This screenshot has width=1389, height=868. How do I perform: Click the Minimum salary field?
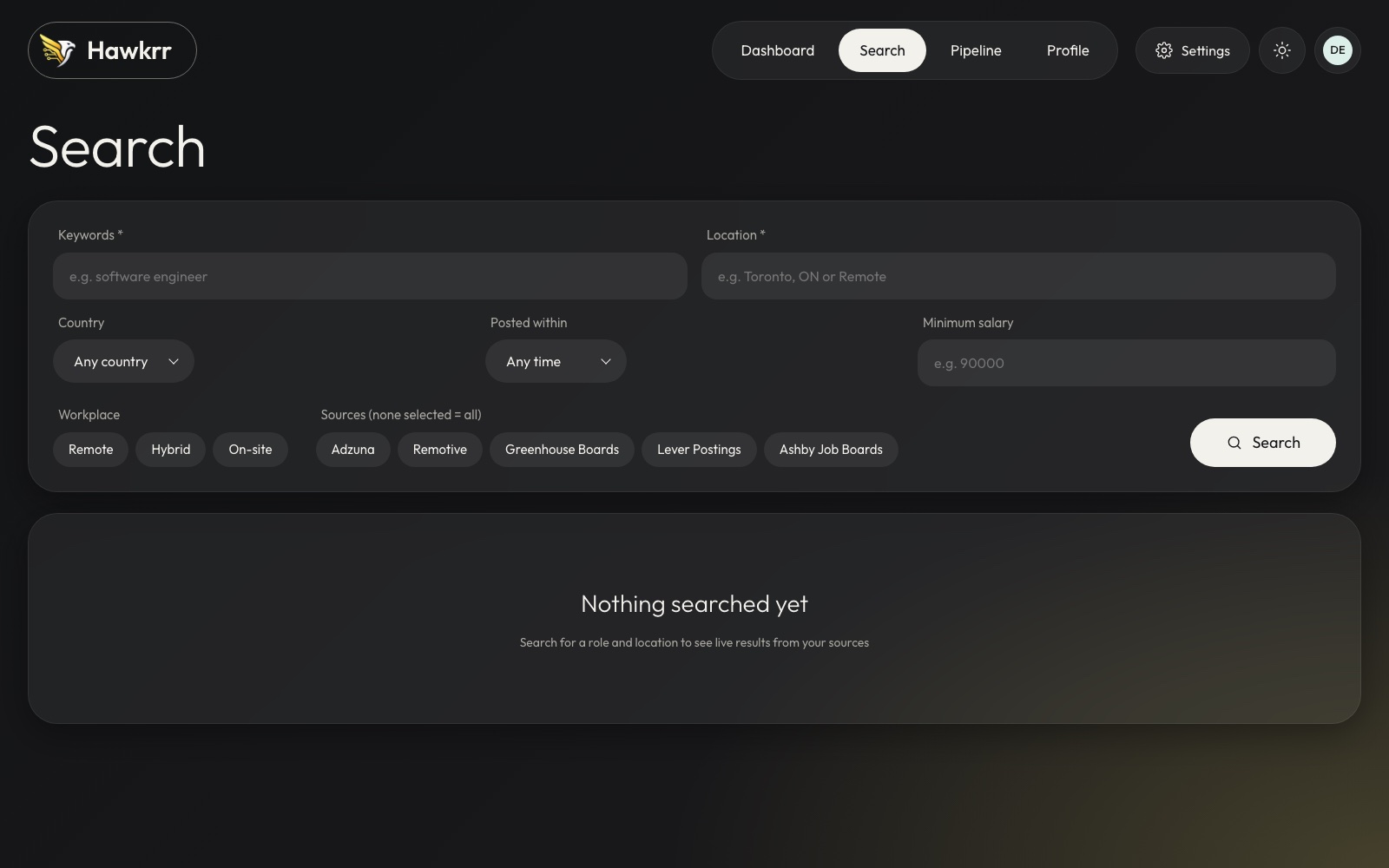pos(1126,363)
